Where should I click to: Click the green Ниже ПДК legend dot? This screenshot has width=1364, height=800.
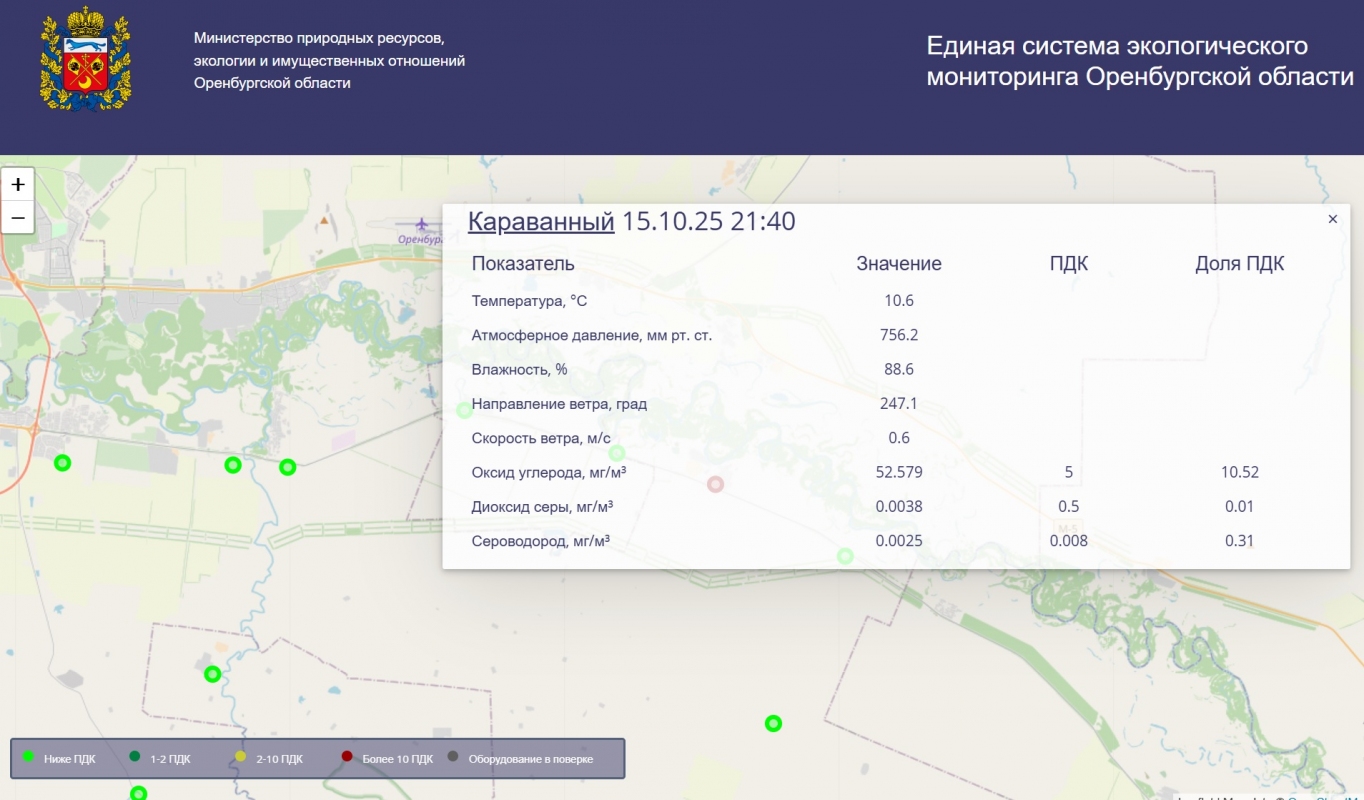tap(28, 757)
